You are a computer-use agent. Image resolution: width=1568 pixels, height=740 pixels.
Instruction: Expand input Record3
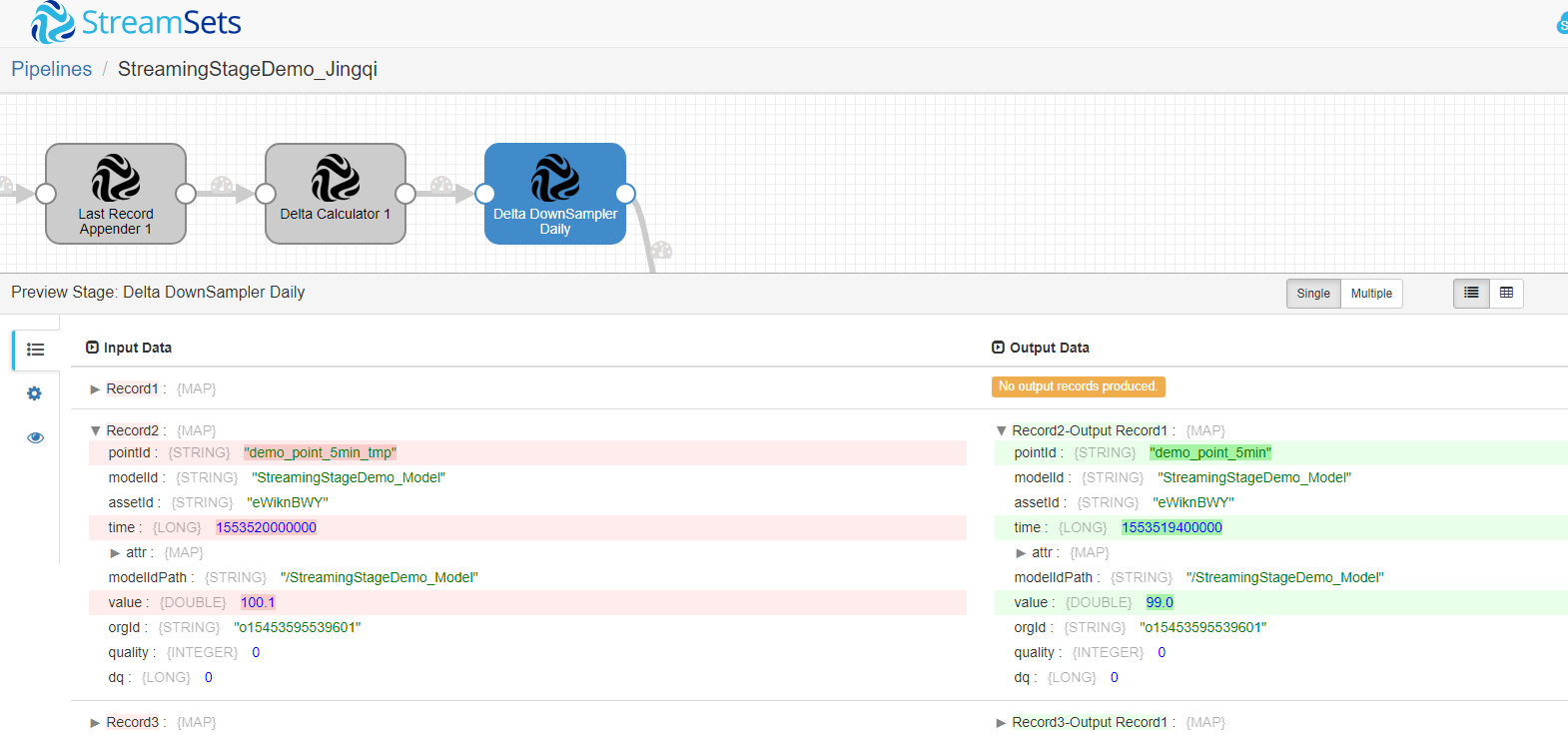(96, 723)
